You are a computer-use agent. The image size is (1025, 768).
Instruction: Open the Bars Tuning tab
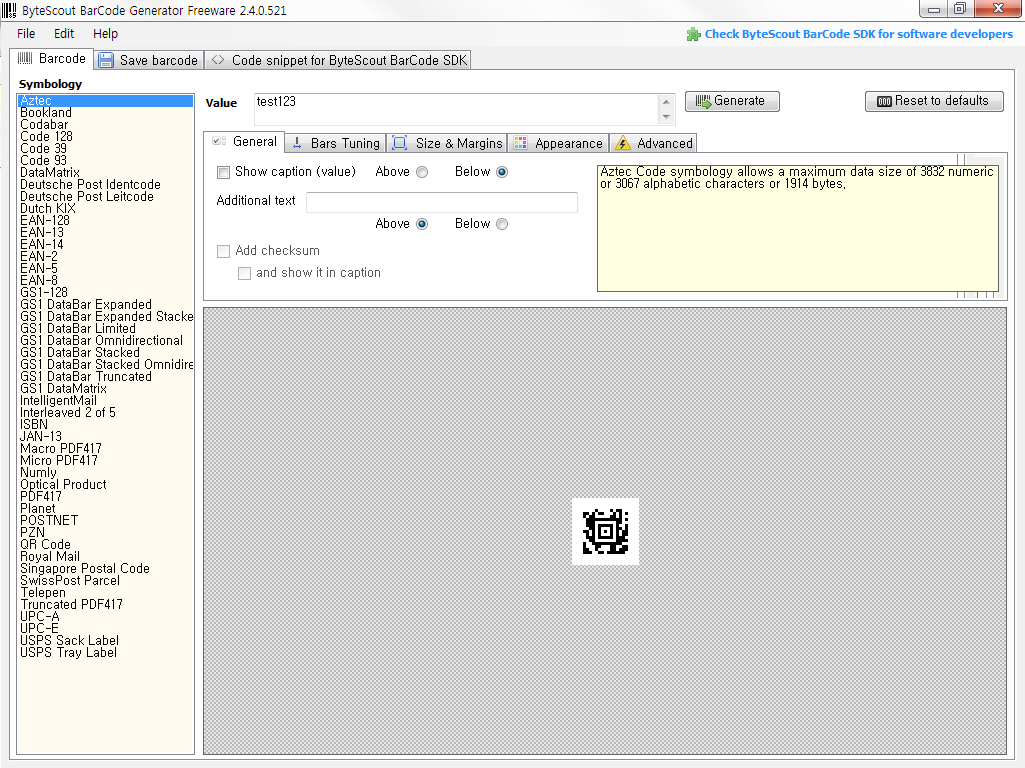[x=336, y=143]
